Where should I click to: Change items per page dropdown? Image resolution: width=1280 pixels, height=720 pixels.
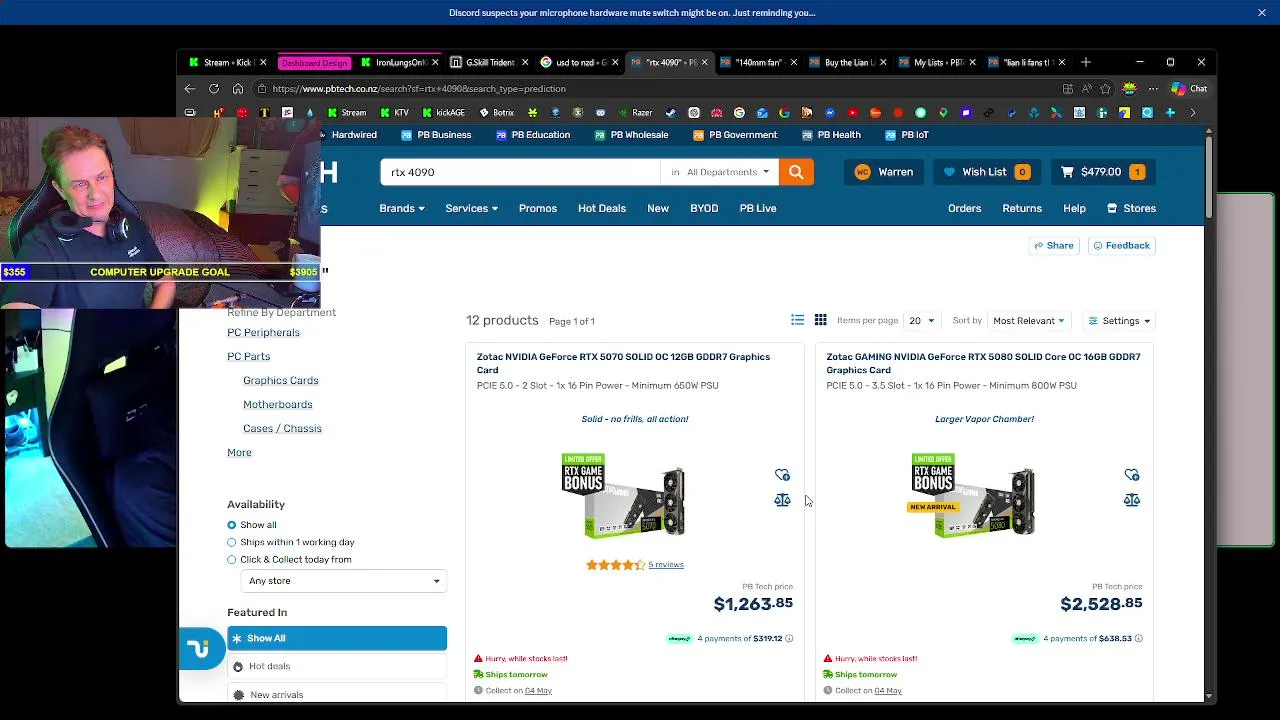(921, 321)
